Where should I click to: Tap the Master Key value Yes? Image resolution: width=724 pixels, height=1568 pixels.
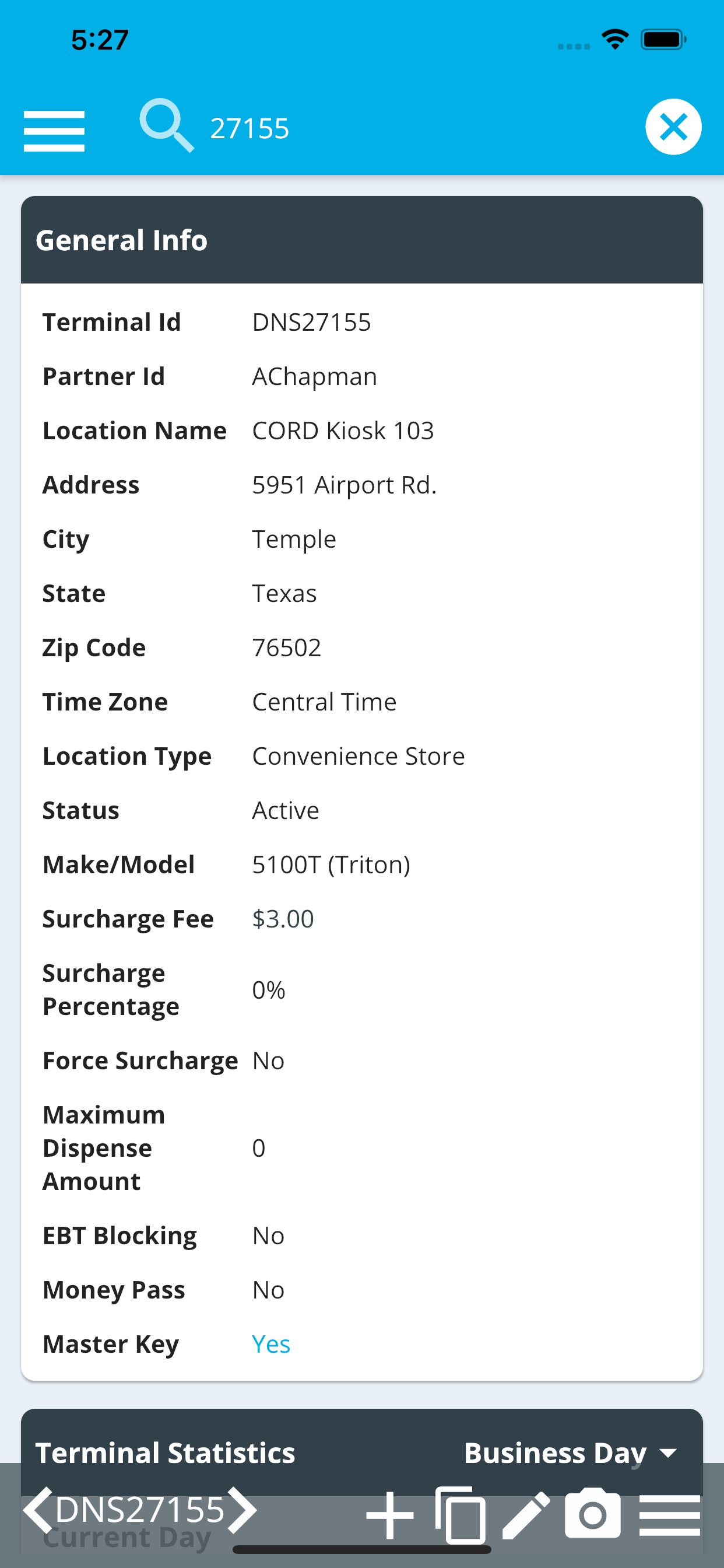271,1344
